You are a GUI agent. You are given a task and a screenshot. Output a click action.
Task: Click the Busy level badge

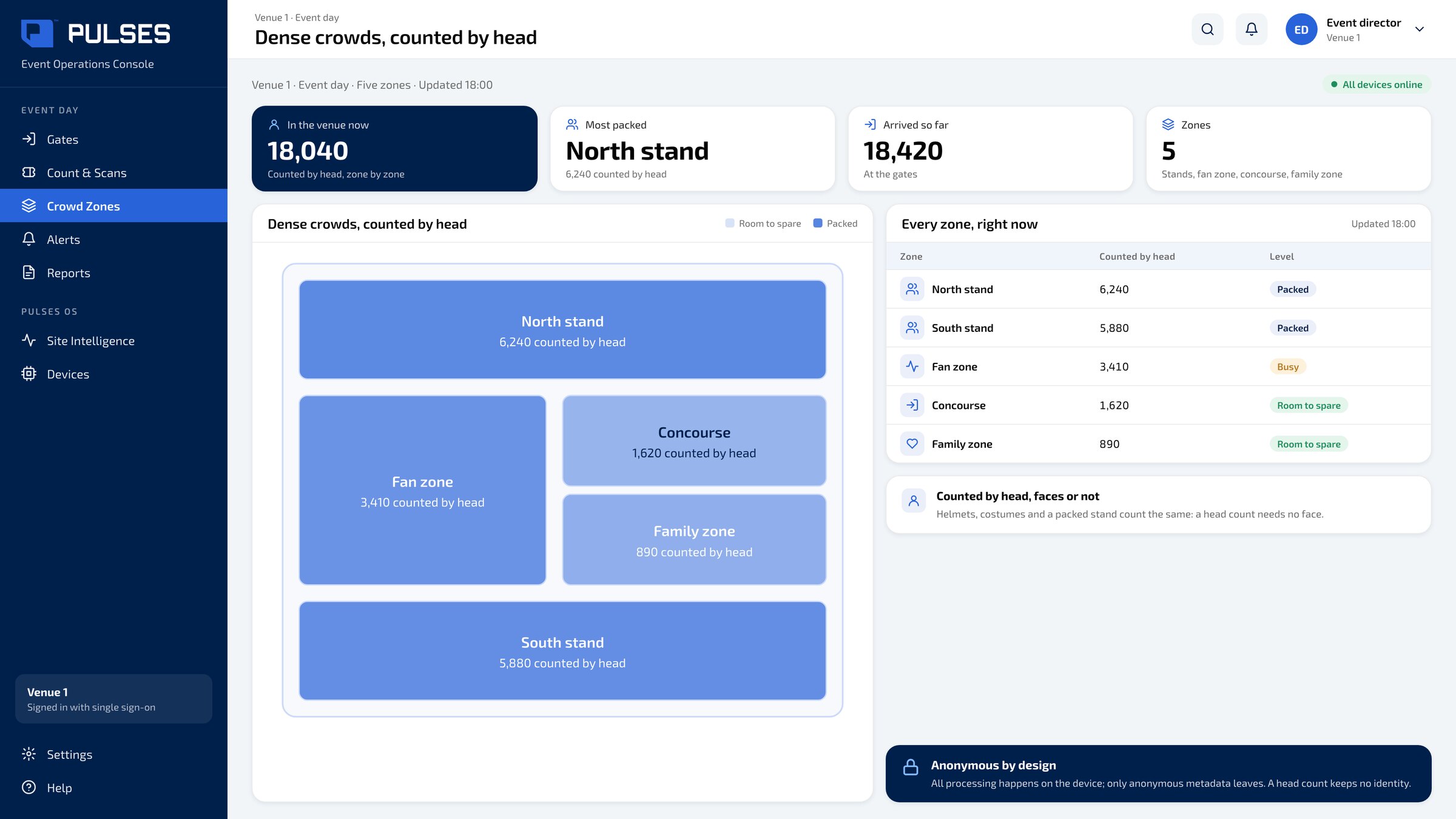click(1287, 366)
